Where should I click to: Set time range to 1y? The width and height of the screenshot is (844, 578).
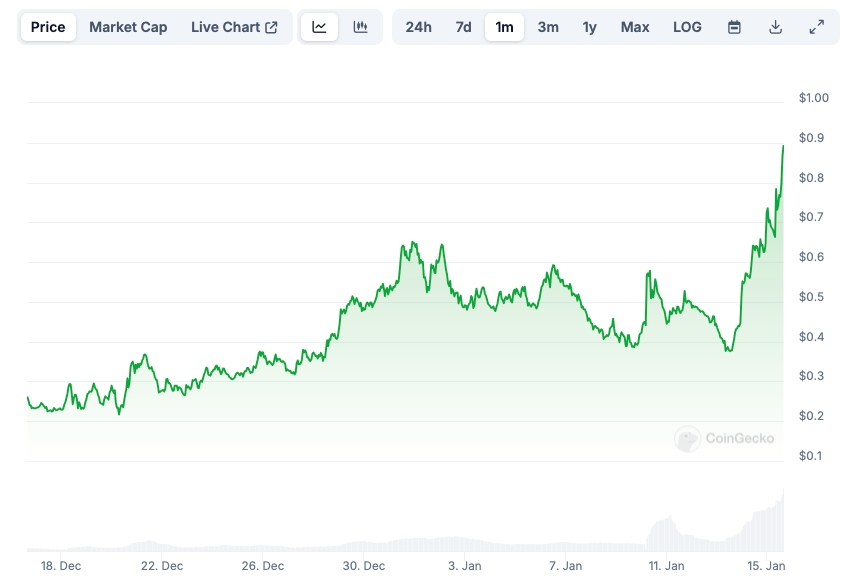pyautogui.click(x=589, y=27)
